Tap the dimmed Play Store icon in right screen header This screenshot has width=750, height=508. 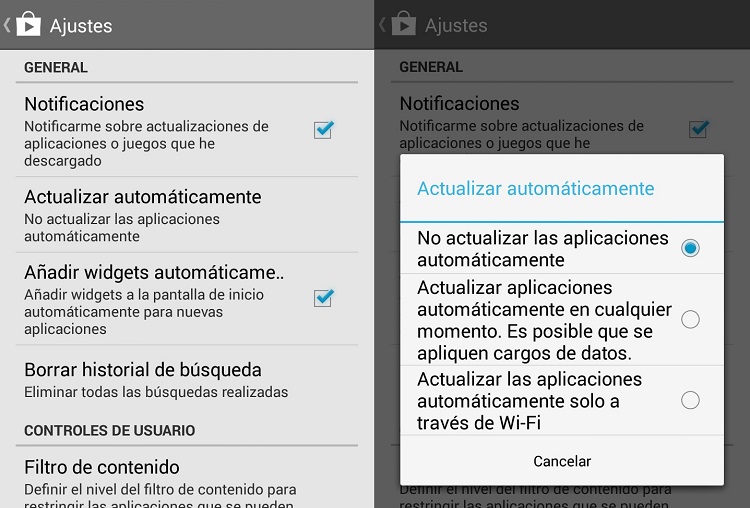click(404, 24)
